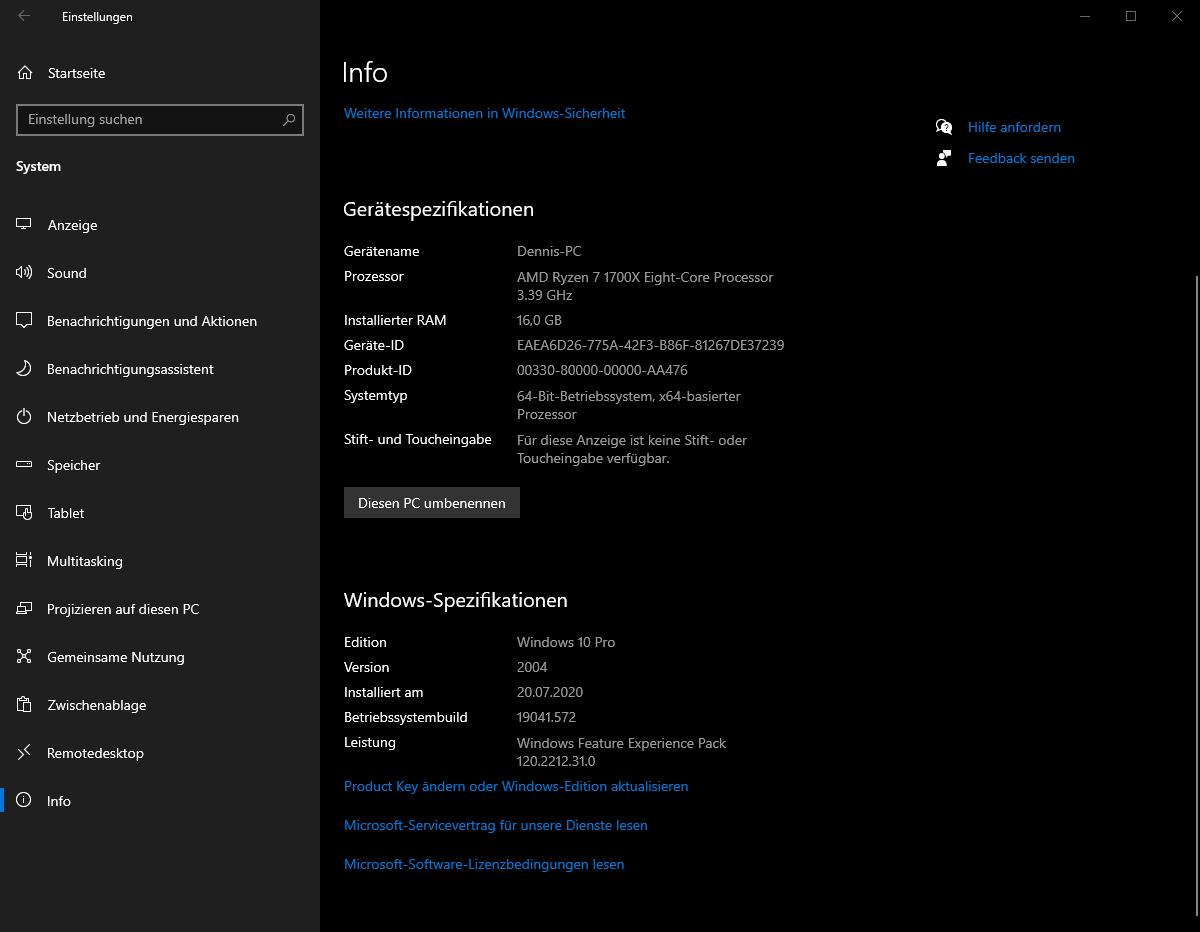Click the search magnifier icon

pos(289,120)
